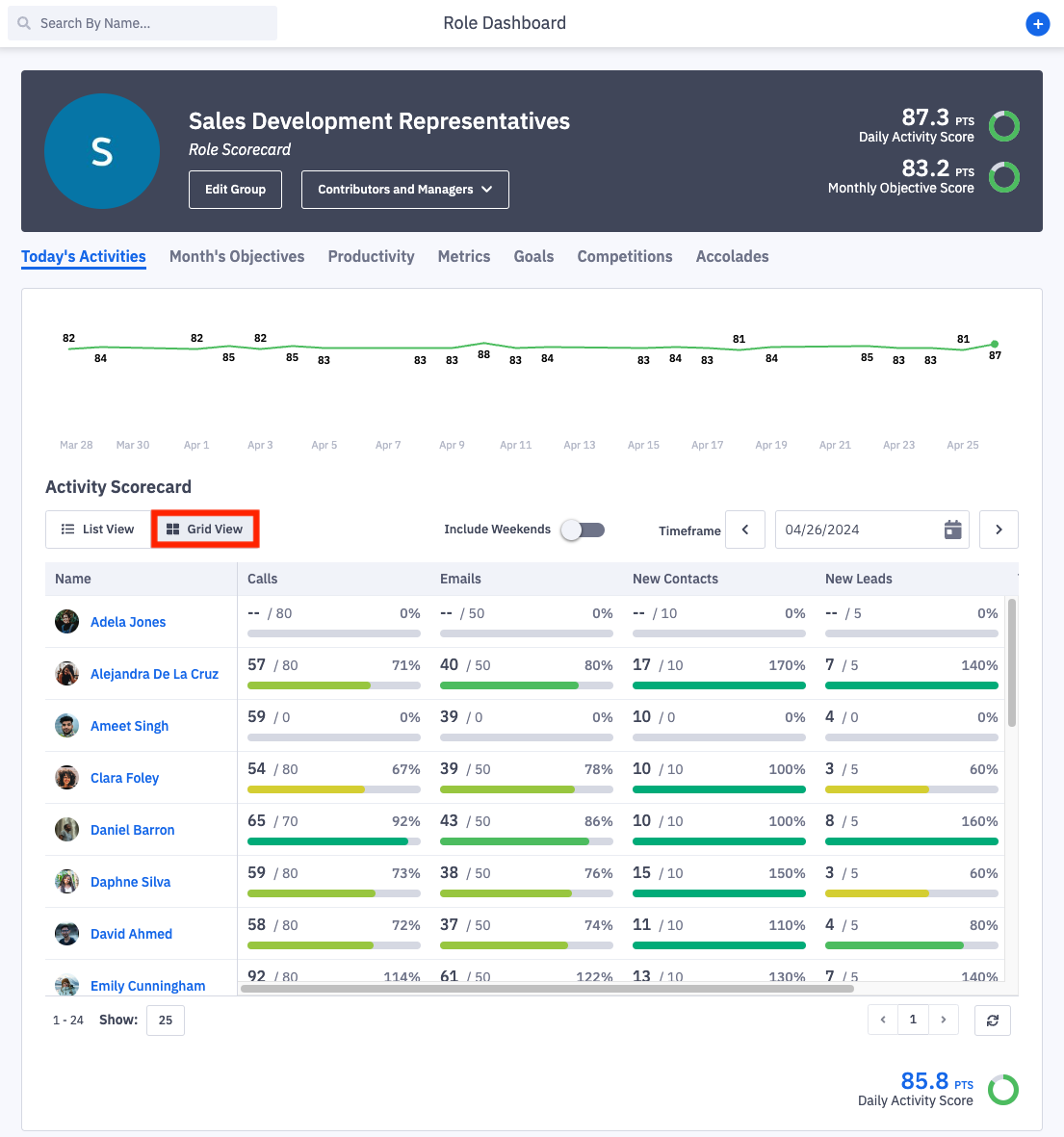Click Daphne Silva avatar
The height and width of the screenshot is (1137, 1064).
pos(66,882)
